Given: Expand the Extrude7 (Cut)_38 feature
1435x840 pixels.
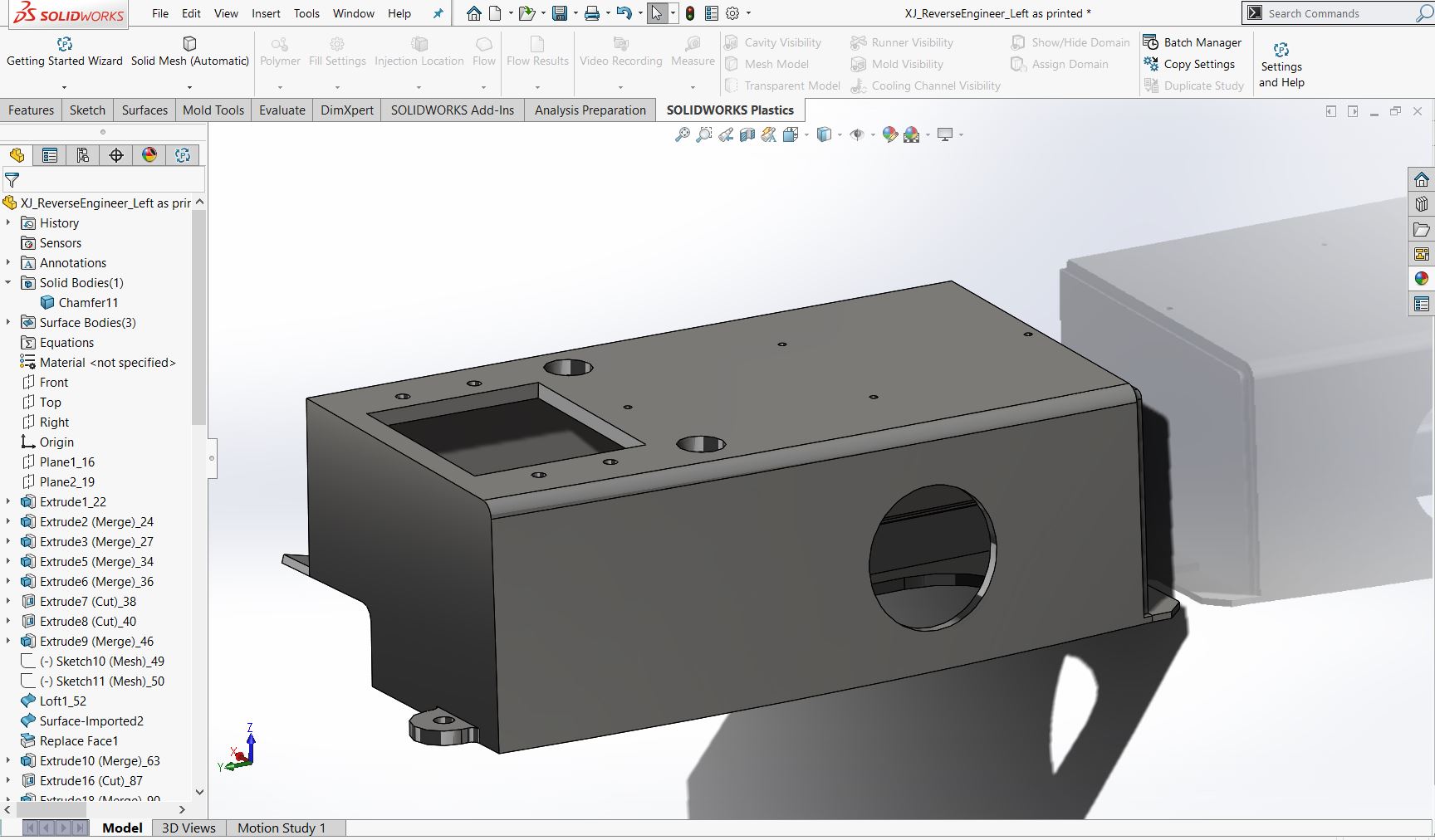Looking at the screenshot, I should click(8, 601).
